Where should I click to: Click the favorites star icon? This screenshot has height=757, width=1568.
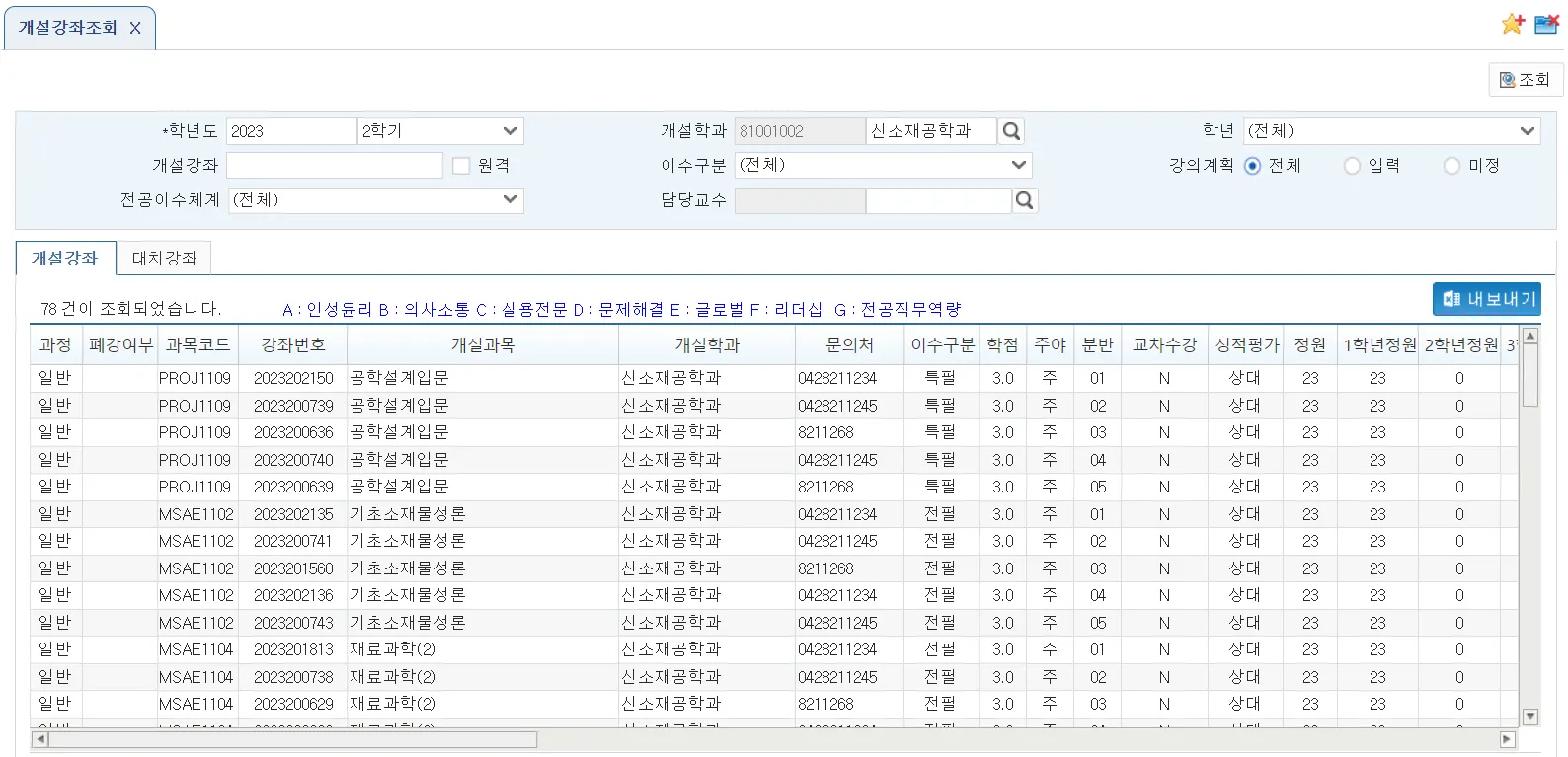[1512, 24]
